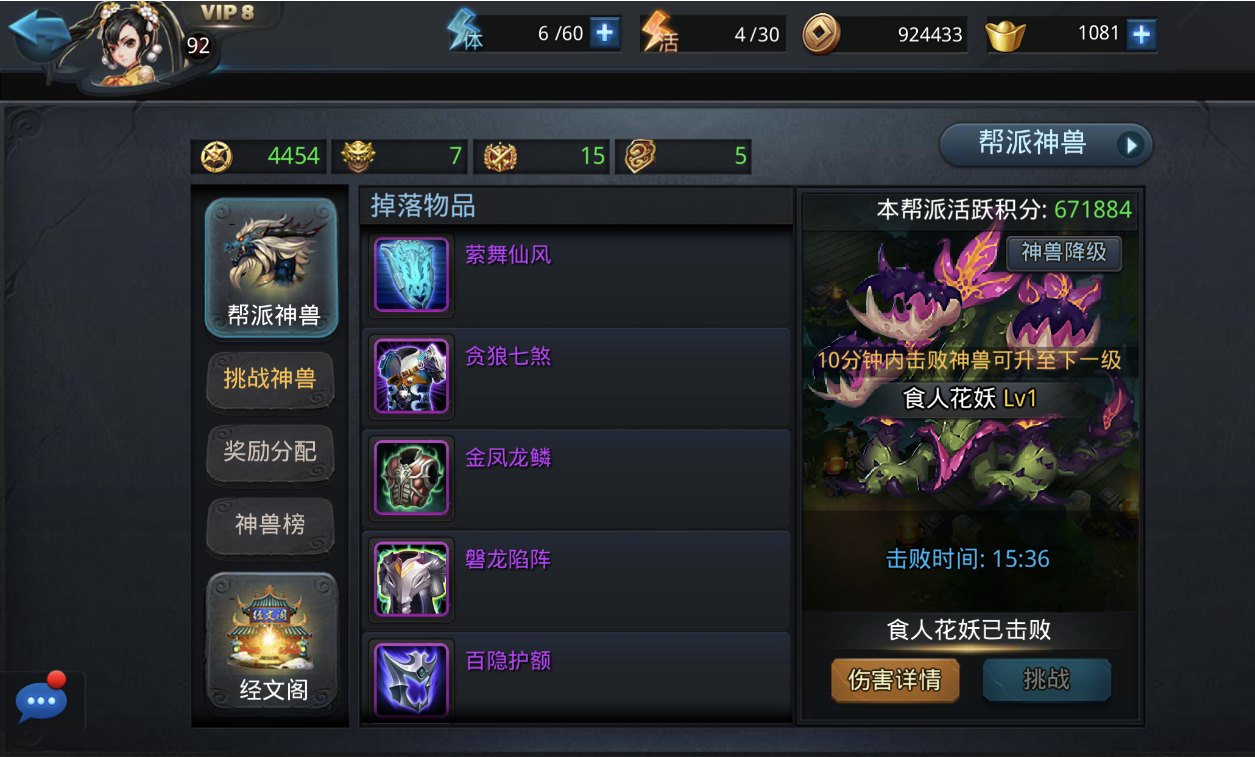Add stamina with the blue plus

tap(604, 33)
